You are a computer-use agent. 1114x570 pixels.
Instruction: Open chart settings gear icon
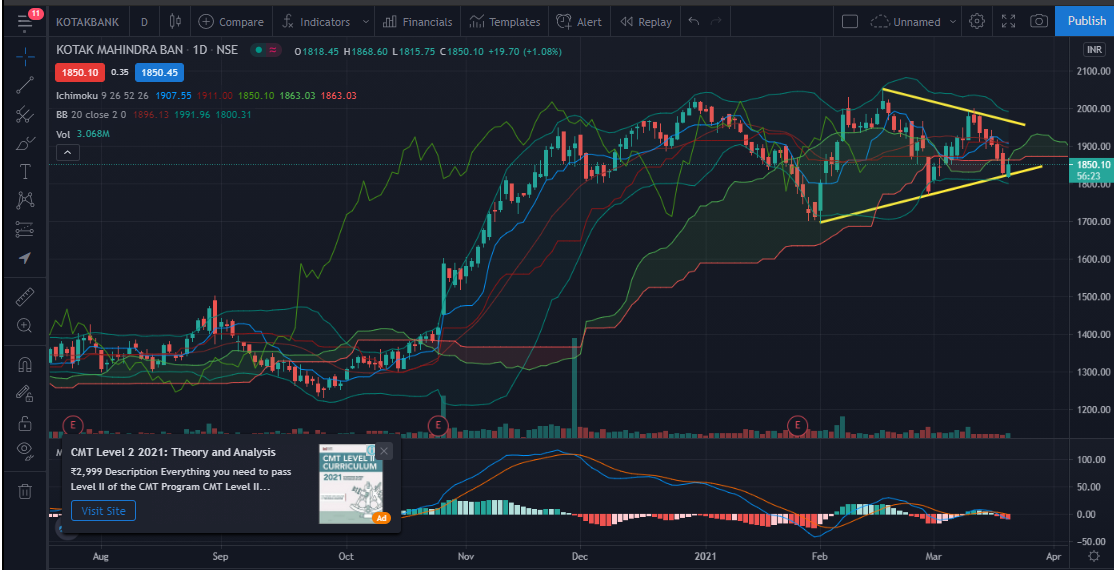tap(977, 21)
